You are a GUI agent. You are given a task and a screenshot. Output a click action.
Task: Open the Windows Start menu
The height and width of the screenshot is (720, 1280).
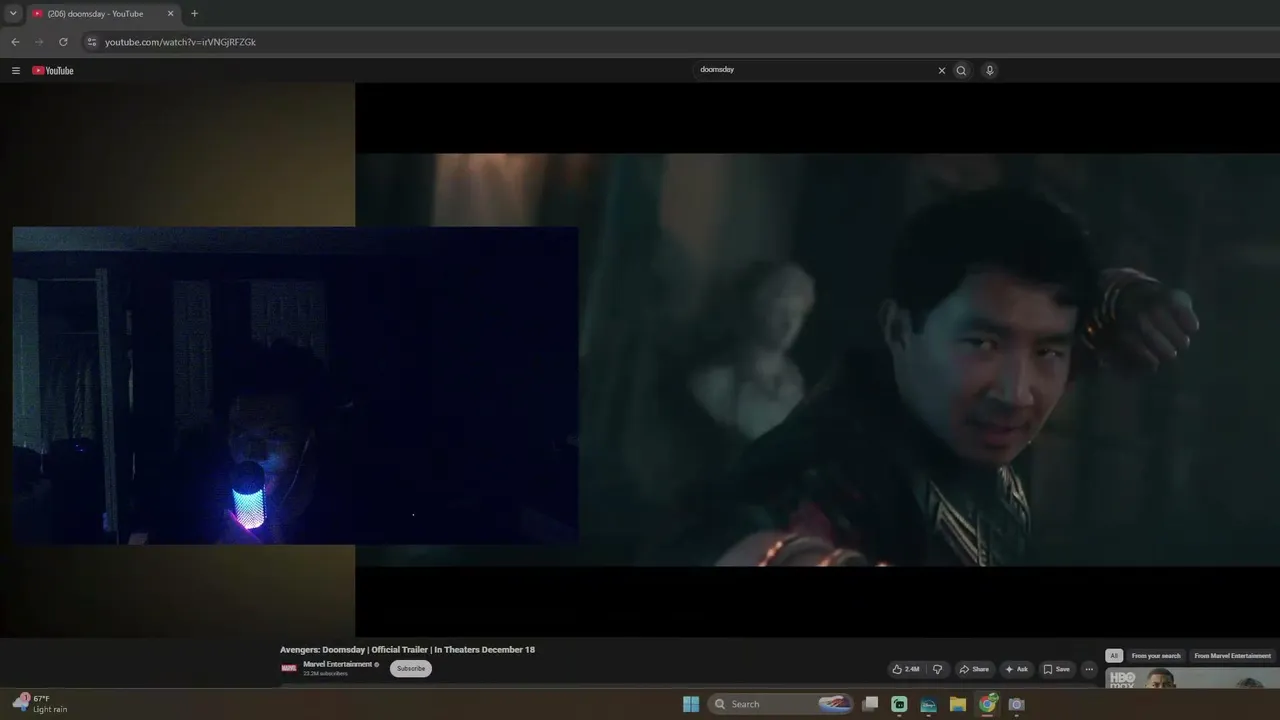(x=691, y=704)
